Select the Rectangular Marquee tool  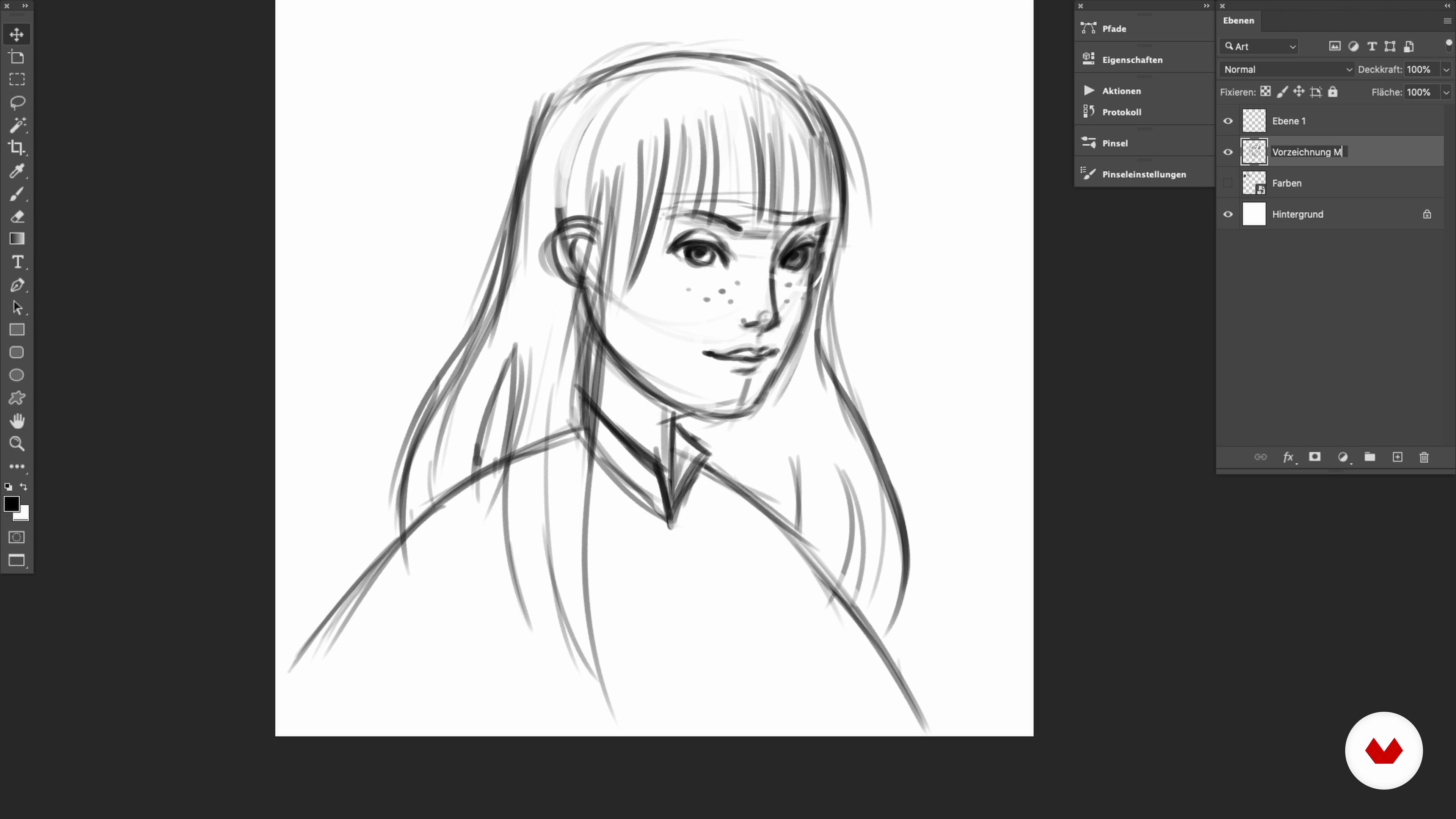tap(16, 80)
